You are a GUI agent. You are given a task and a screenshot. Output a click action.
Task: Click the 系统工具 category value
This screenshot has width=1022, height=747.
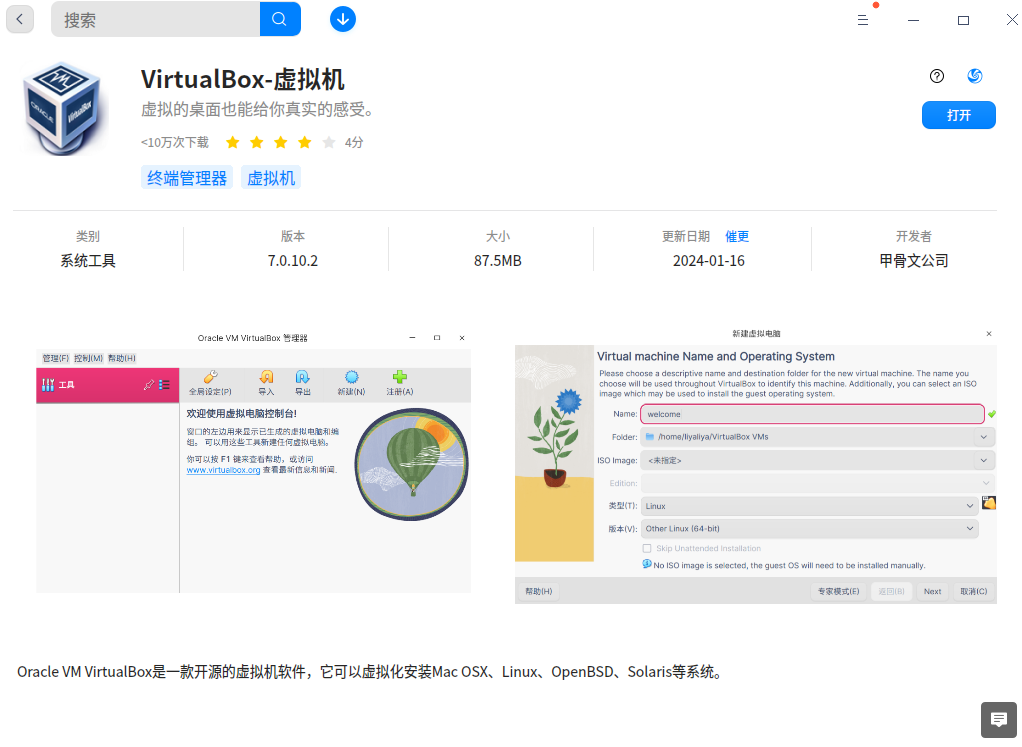point(88,261)
